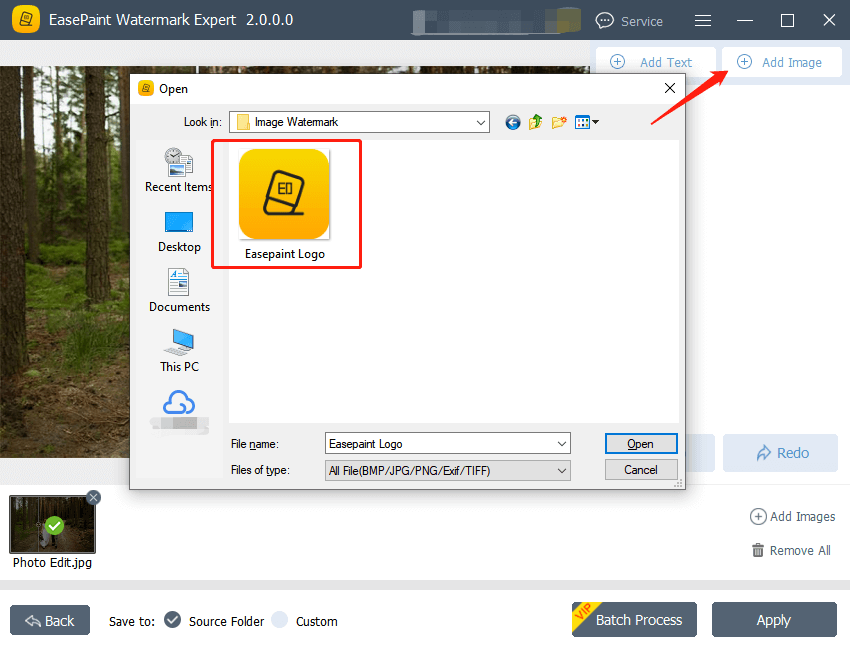
Task: Click the Apply button
Action: (x=774, y=620)
